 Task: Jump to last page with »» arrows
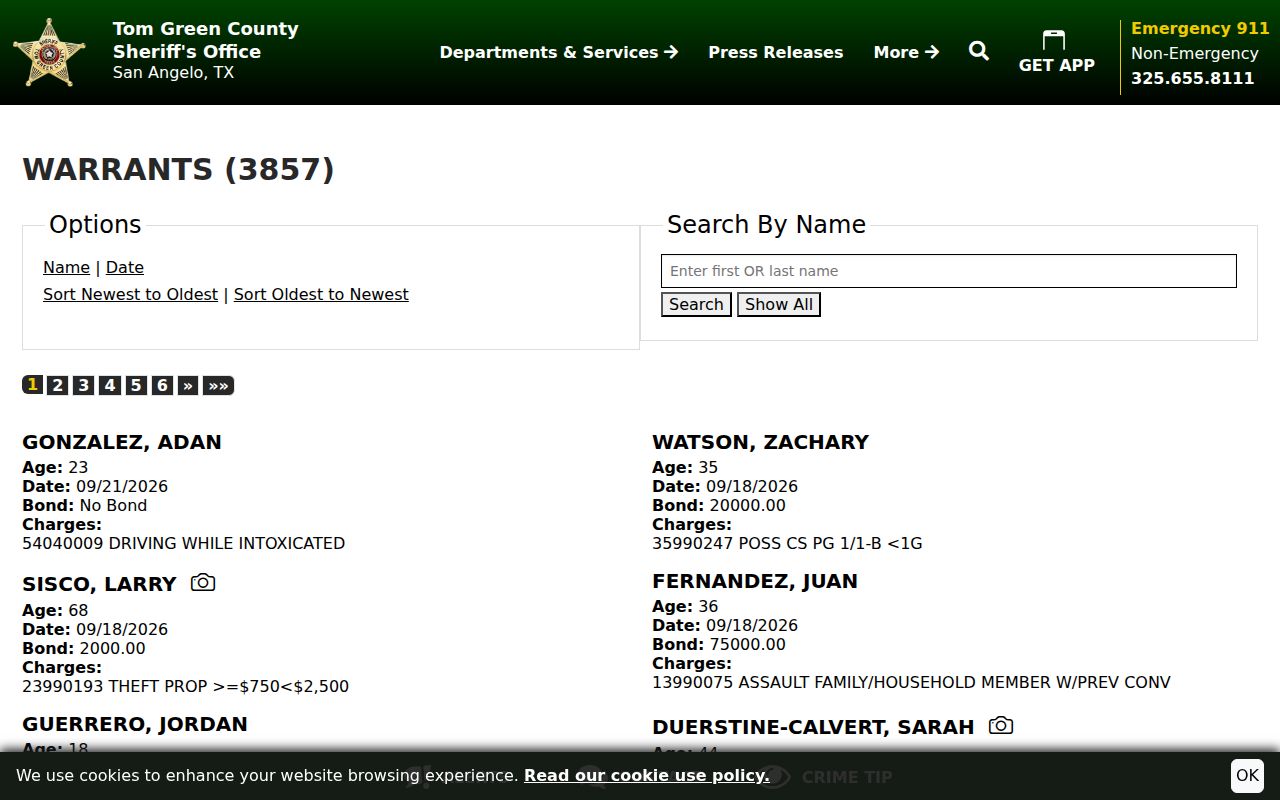[x=218, y=385]
